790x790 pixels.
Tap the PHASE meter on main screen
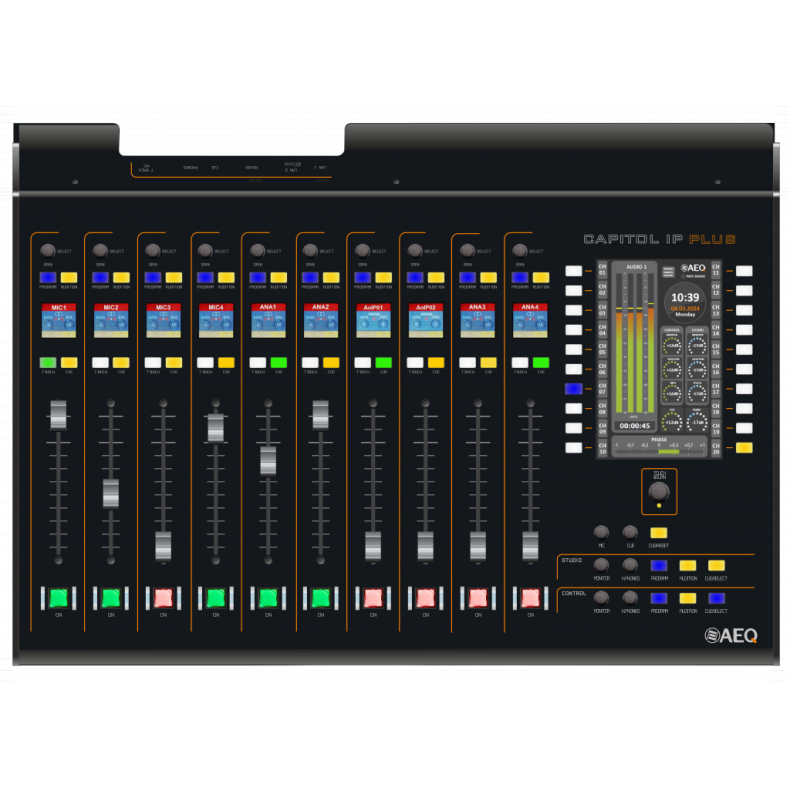tap(659, 447)
